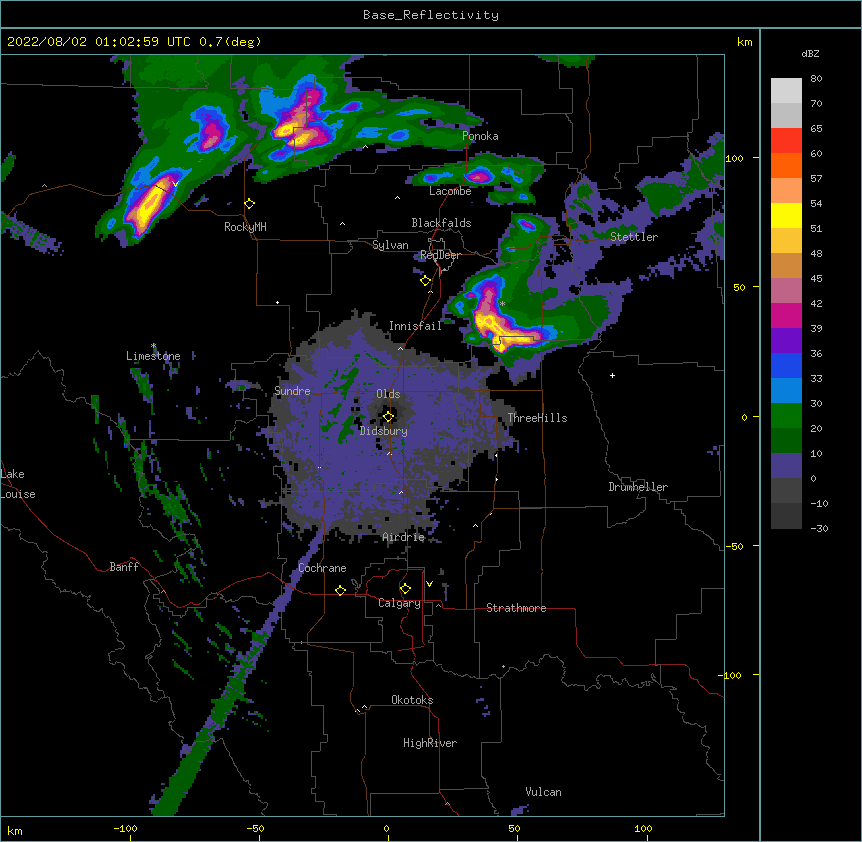Click the Airdrie city label
The width and height of the screenshot is (862, 842).
[404, 537]
